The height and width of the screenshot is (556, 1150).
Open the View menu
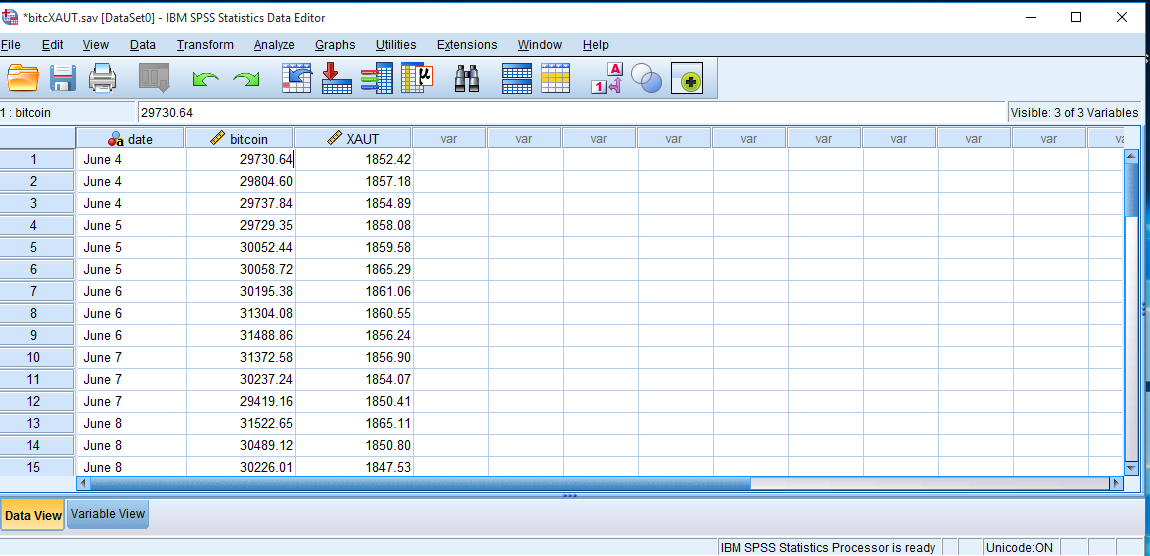click(96, 45)
